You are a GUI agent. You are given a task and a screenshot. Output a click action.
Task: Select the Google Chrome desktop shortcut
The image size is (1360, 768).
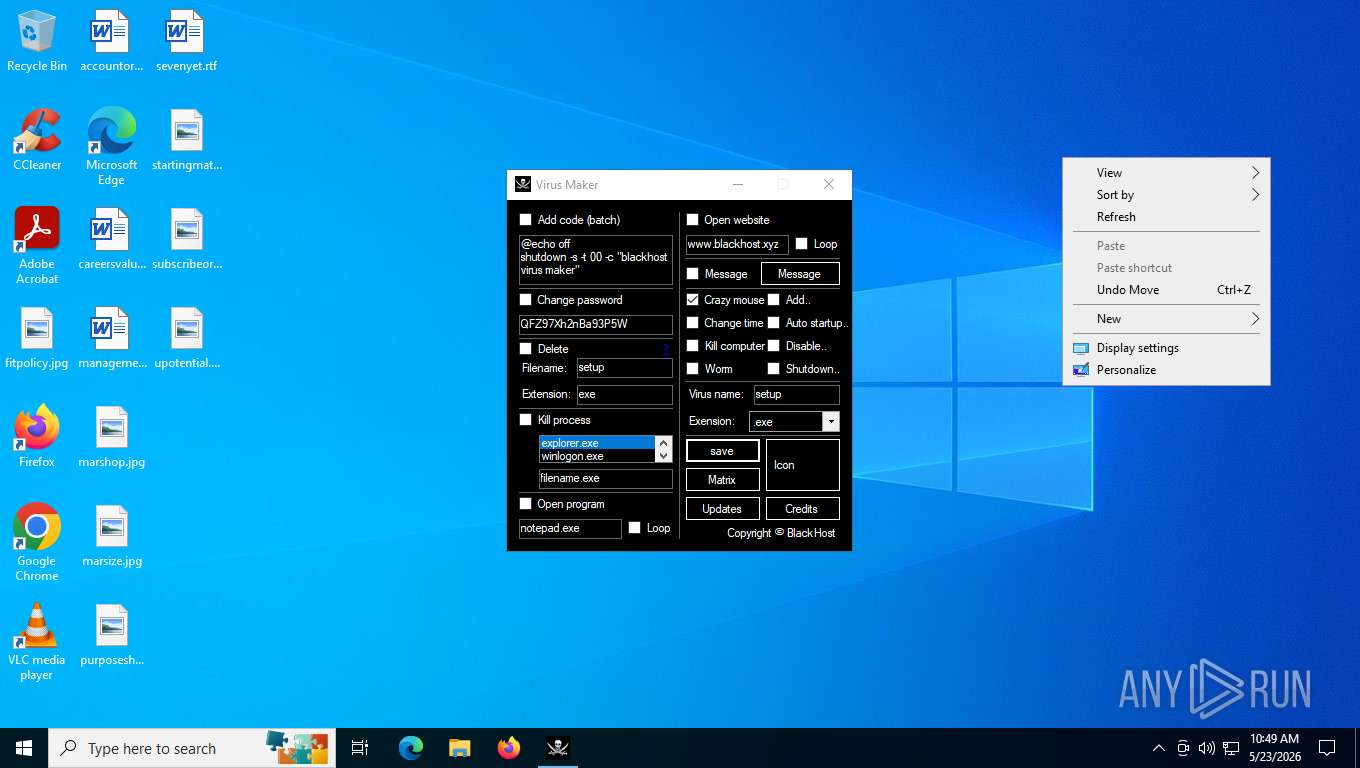coord(37,543)
